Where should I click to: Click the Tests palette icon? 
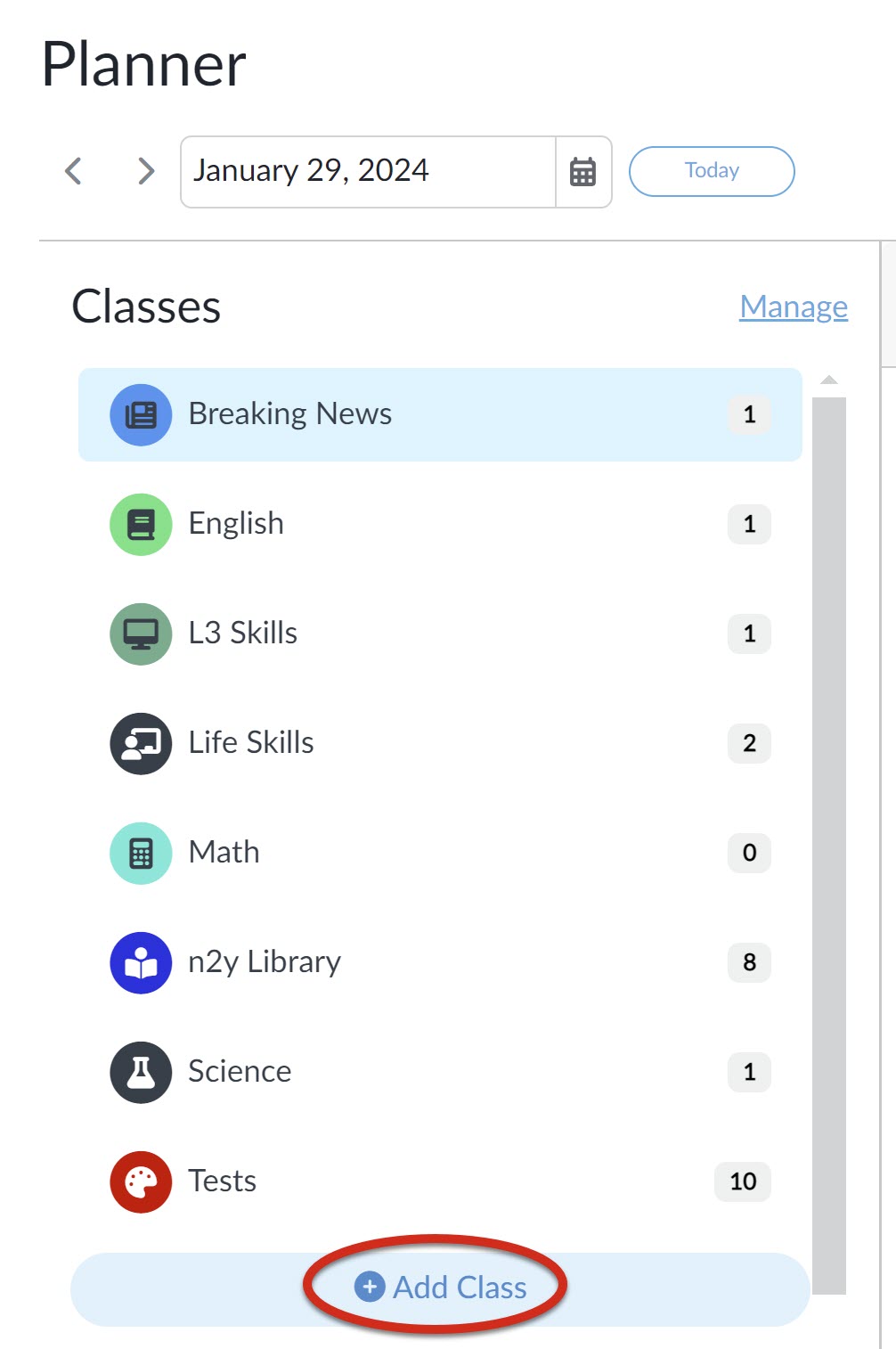(x=141, y=1181)
